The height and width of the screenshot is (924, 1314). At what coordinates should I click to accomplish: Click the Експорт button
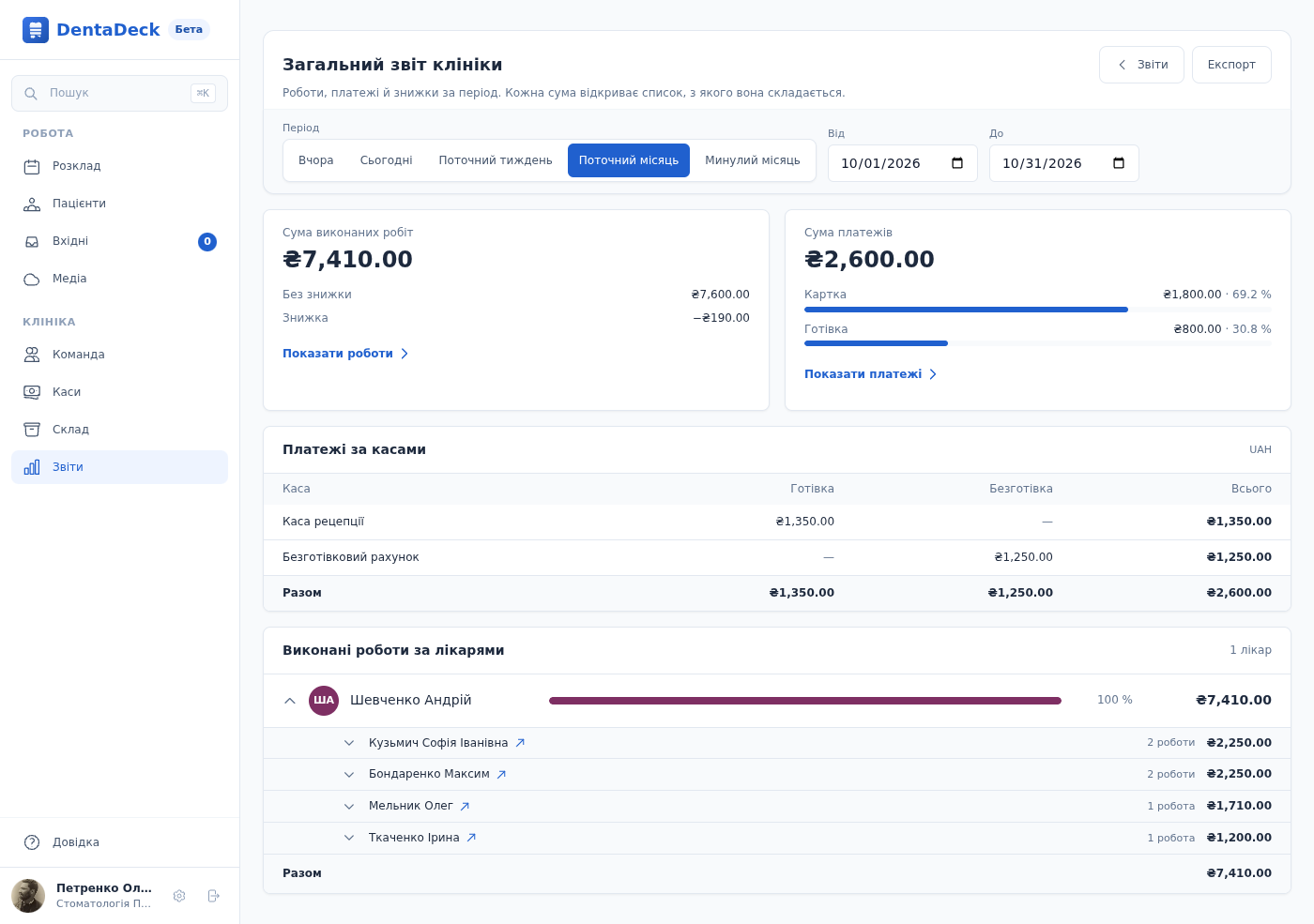[1231, 65]
